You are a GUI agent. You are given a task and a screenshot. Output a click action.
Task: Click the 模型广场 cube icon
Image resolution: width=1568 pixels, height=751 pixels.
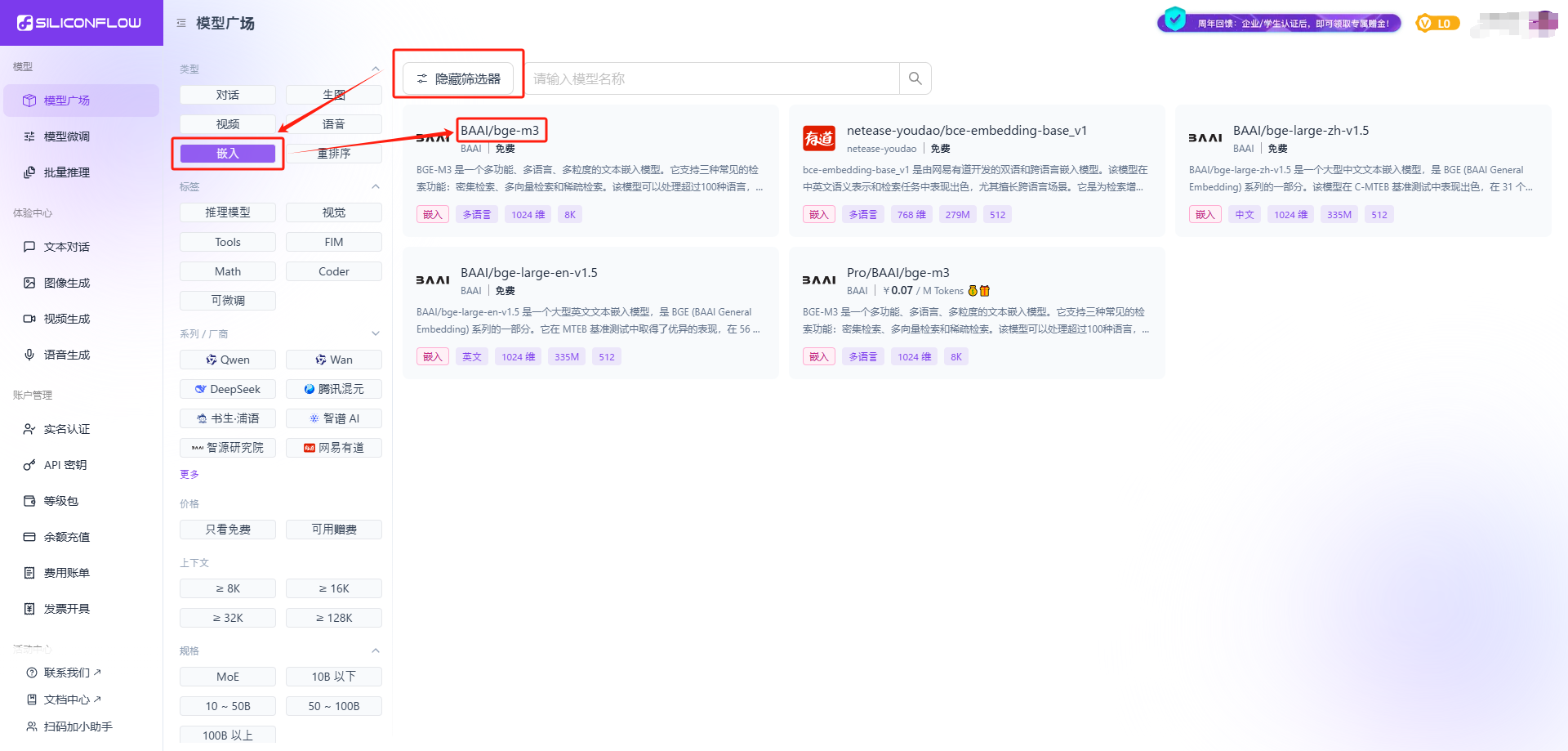pyautogui.click(x=29, y=101)
